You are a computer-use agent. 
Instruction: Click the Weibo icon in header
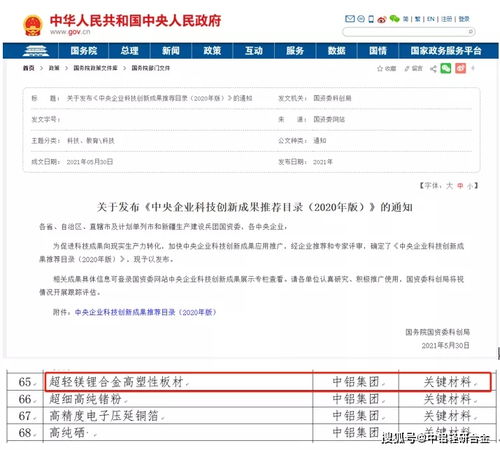(382, 19)
